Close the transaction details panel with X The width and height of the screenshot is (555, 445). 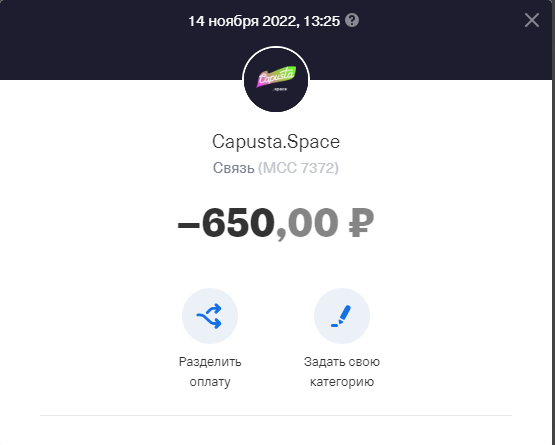[x=532, y=20]
